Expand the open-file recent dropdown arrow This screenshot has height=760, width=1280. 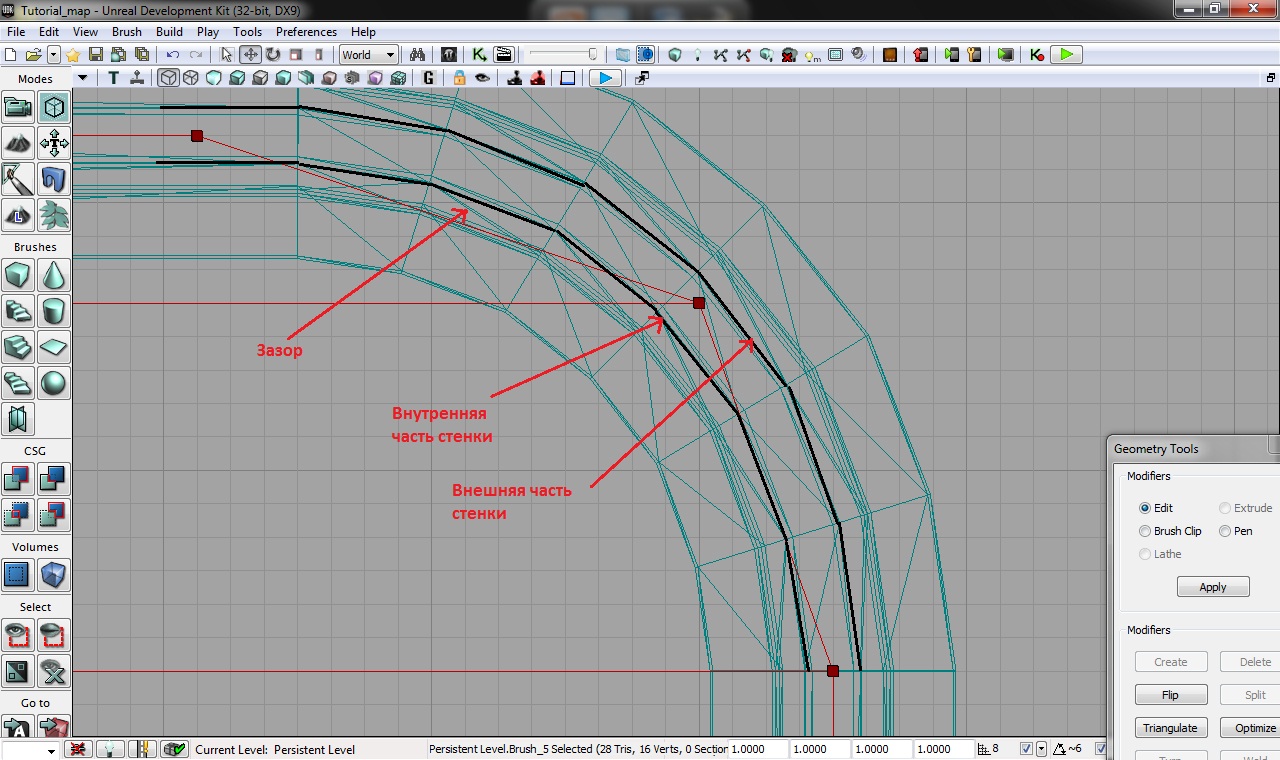click(54, 55)
